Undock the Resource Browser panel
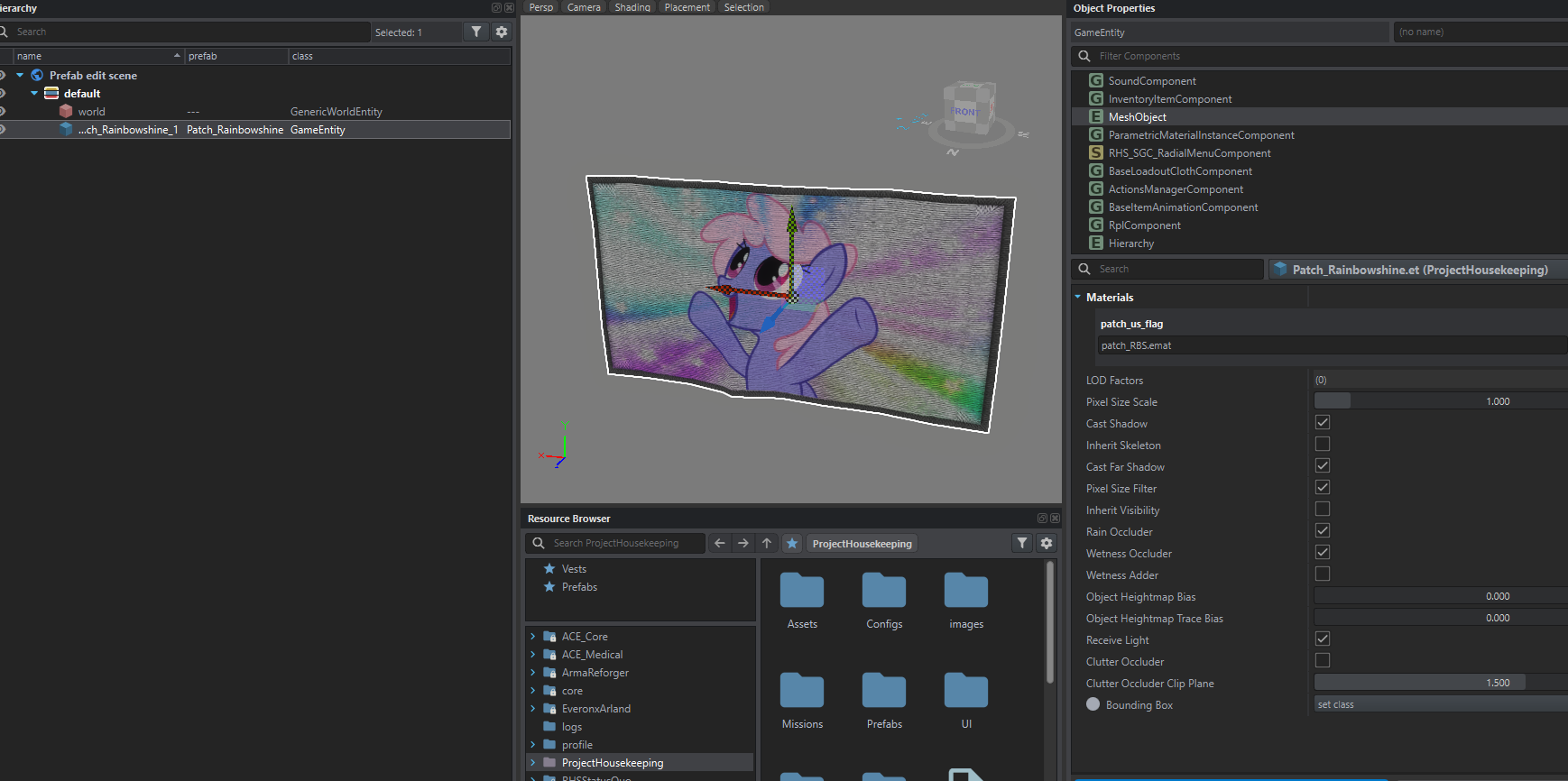1568x781 pixels. click(1042, 519)
